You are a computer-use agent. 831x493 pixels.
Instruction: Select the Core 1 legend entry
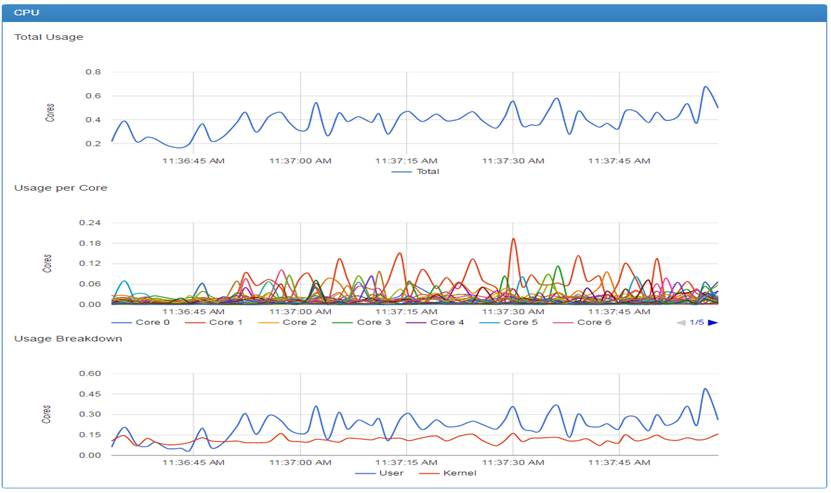tap(214, 322)
